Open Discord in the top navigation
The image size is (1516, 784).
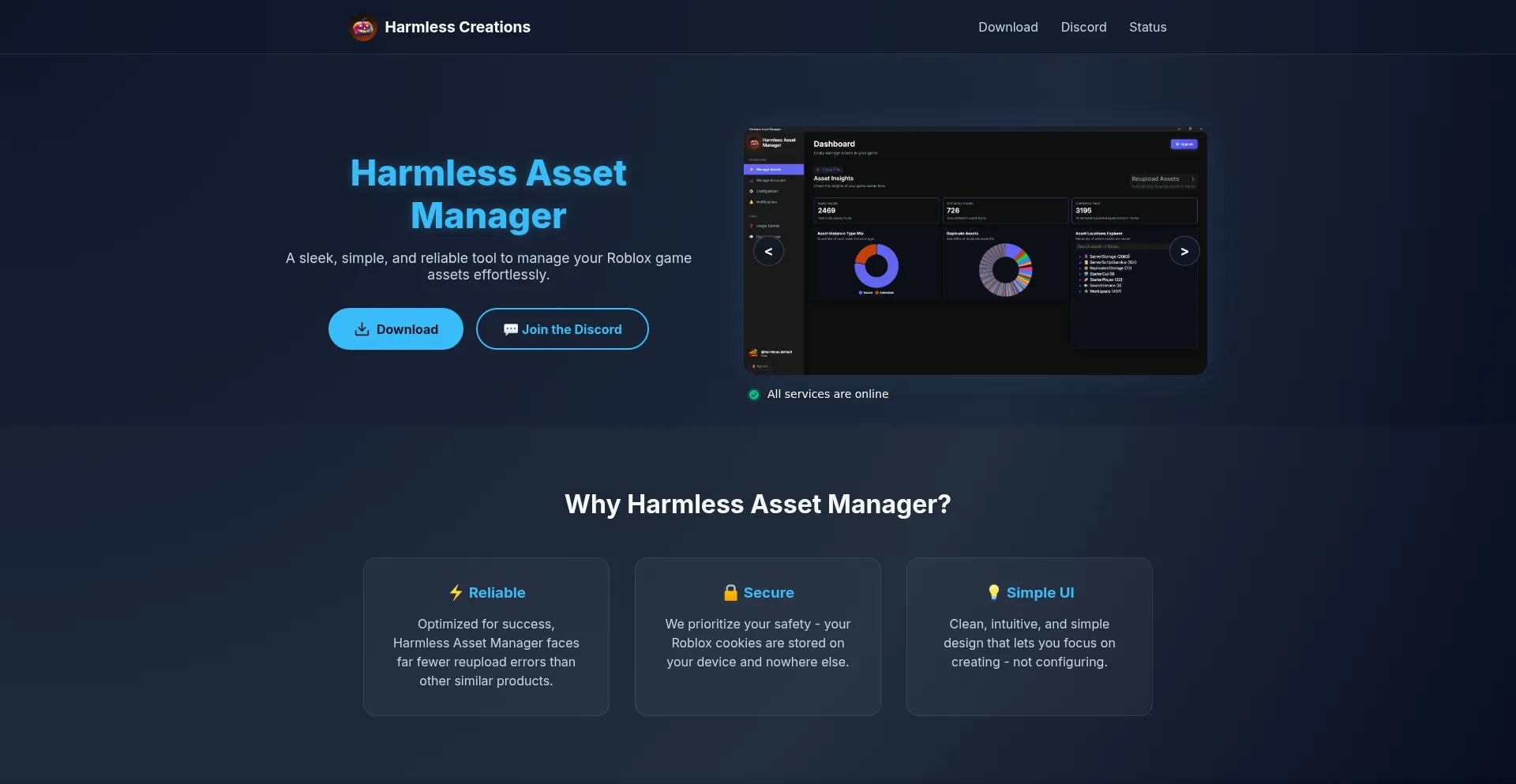[x=1083, y=27]
